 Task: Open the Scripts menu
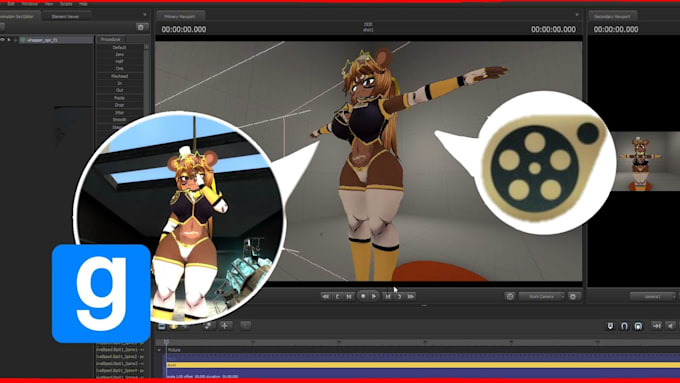point(66,4)
